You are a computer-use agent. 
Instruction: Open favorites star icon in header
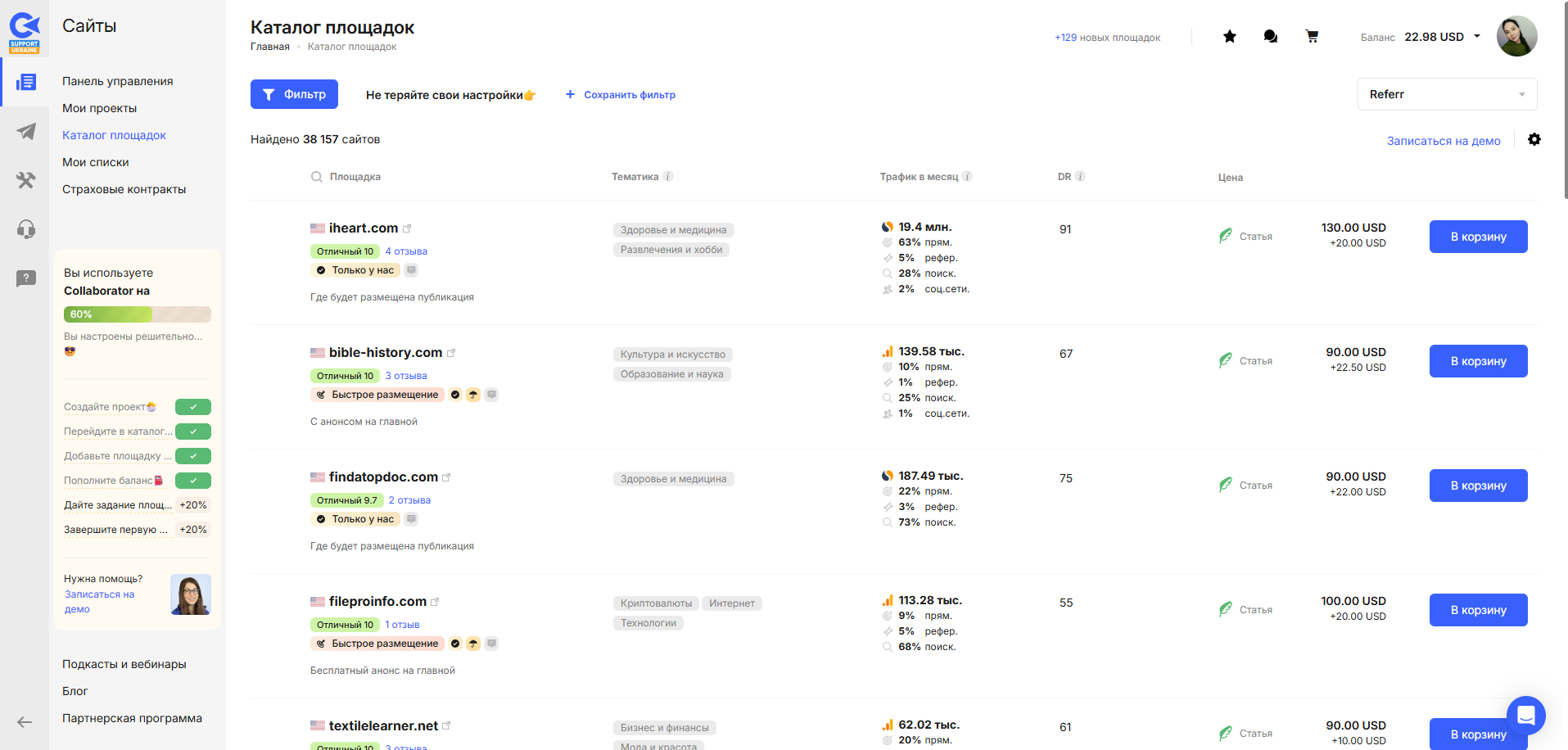1229,37
